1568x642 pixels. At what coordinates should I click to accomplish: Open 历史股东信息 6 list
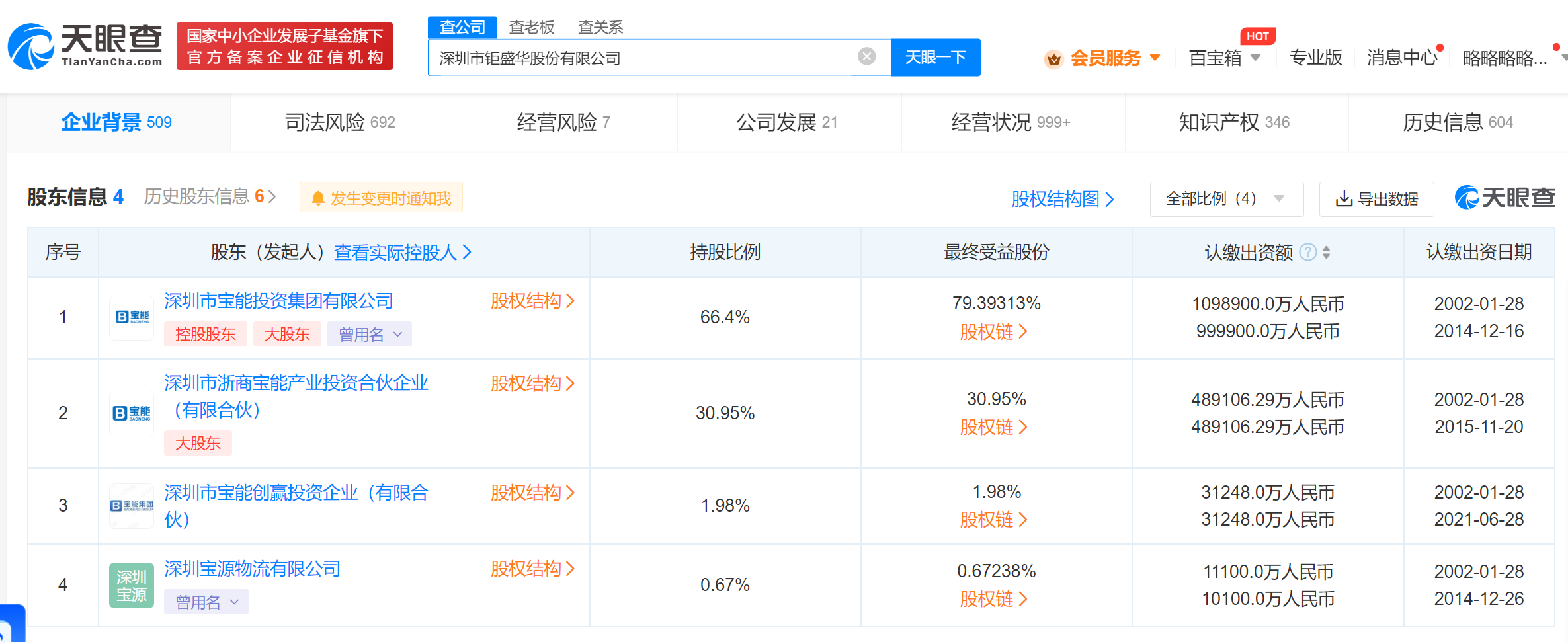[x=210, y=197]
